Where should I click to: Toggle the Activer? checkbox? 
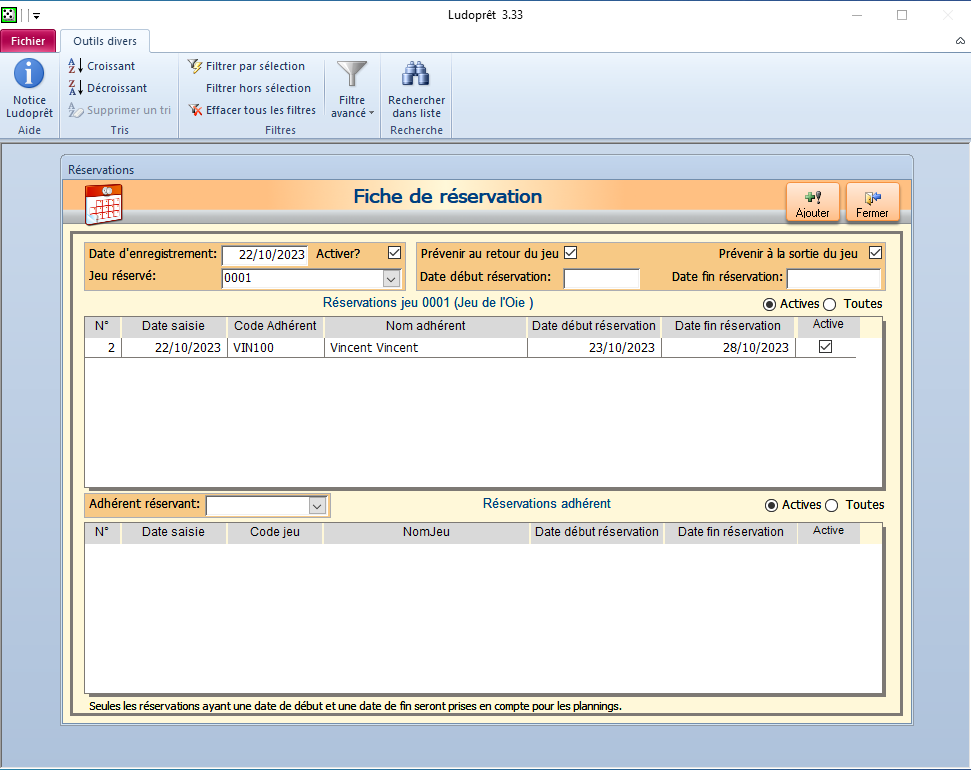(x=394, y=253)
